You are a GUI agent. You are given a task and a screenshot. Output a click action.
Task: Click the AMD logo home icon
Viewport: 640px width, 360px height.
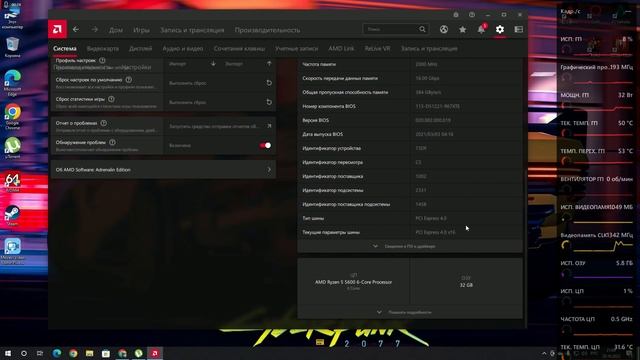click(x=57, y=29)
